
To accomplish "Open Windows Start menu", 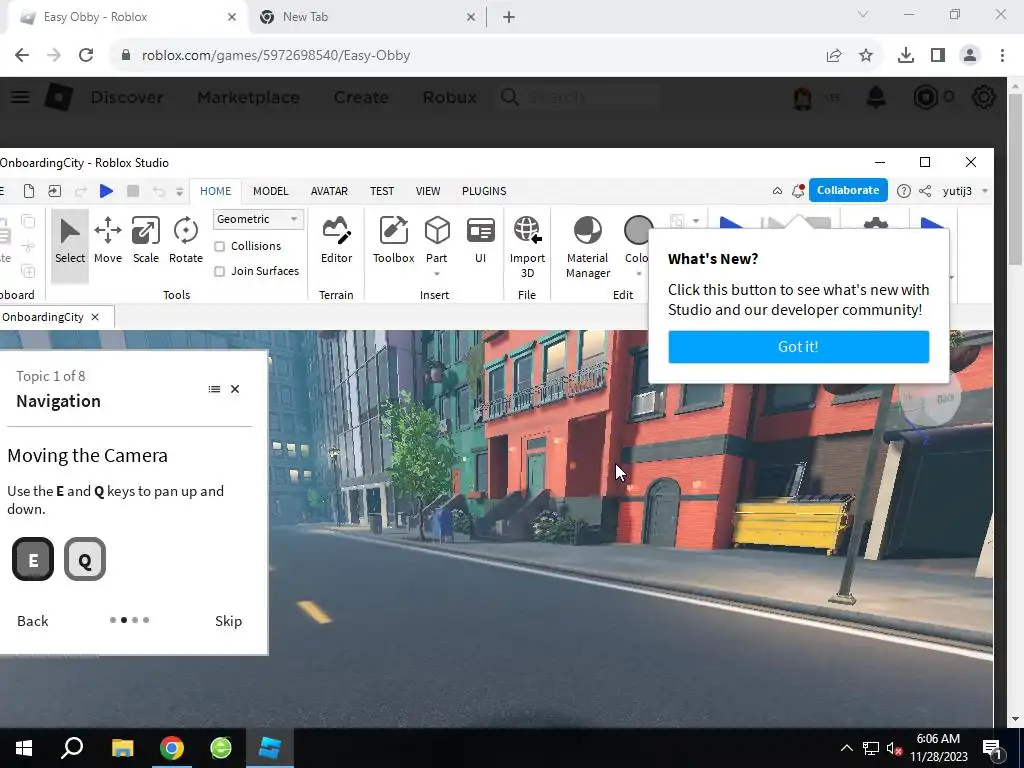I will (x=24, y=748).
